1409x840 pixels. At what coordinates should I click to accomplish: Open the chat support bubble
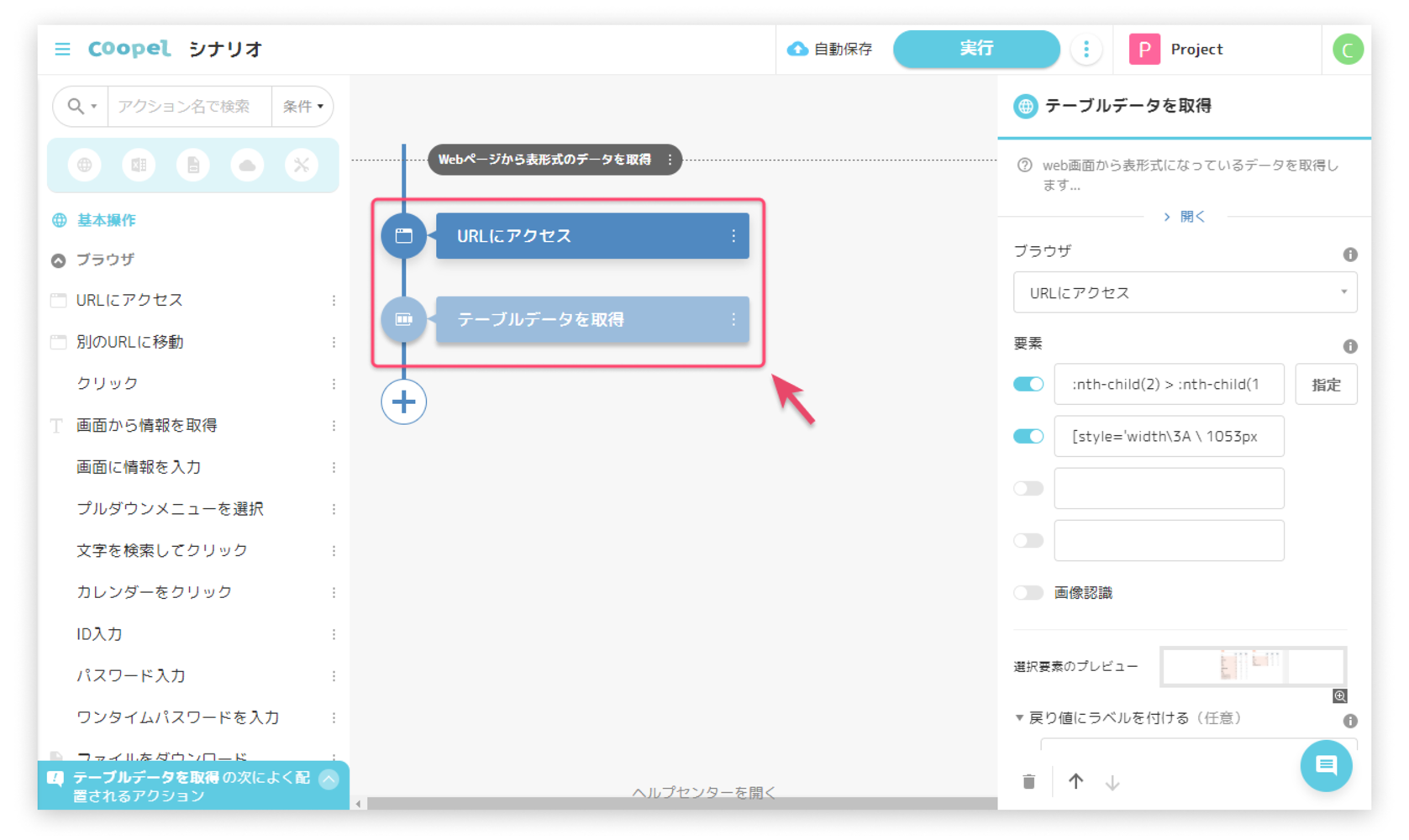[x=1326, y=765]
